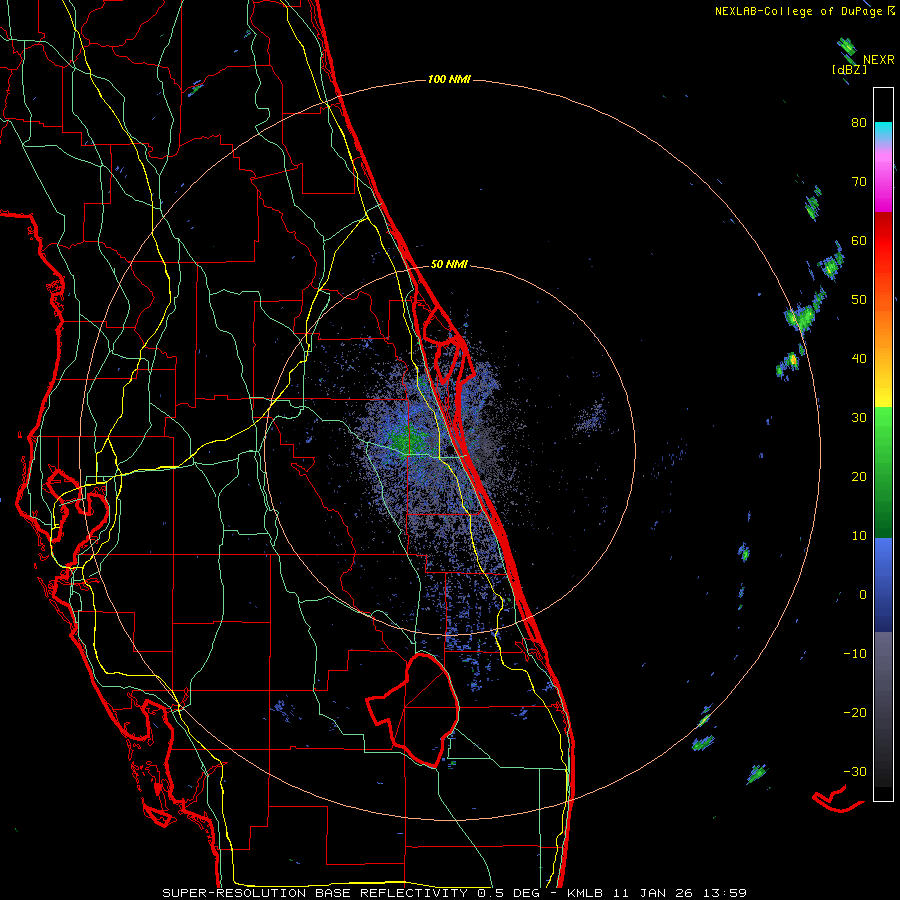Click the [dBZ] unit label
Viewport: 900px width, 900px height.
click(849, 70)
